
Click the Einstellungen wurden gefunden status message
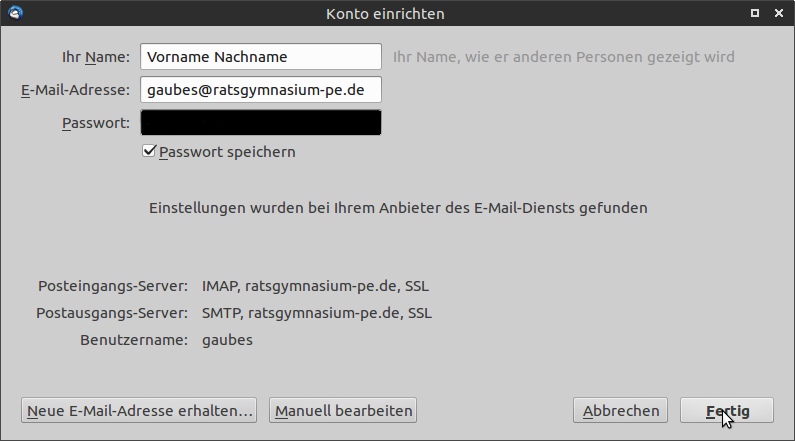click(x=397, y=208)
